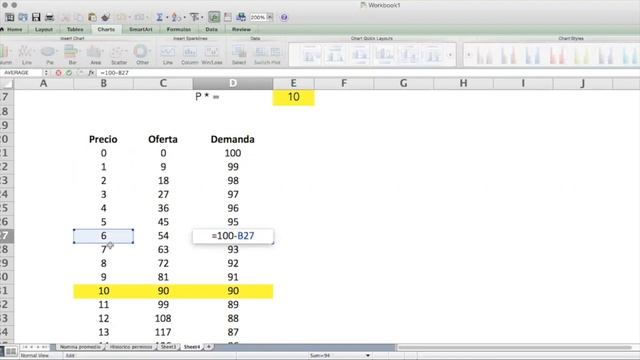The height and width of the screenshot is (360, 640).
Task: Click the Paste clipboard icon
Action: coord(92,17)
